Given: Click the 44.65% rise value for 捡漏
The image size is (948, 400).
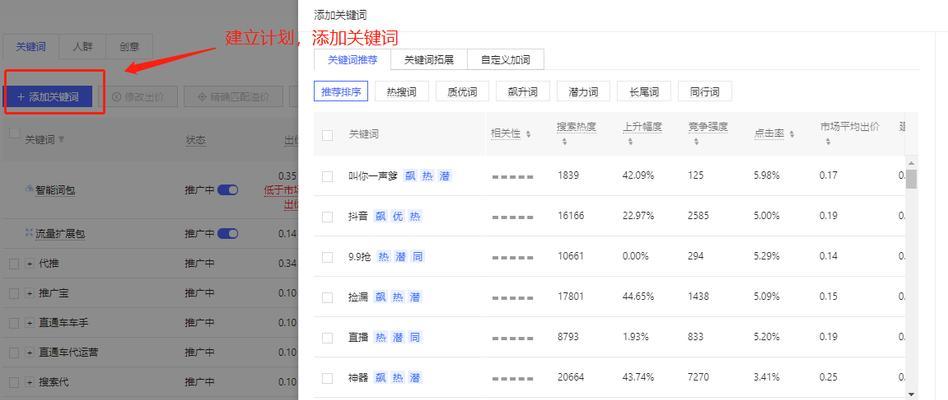Looking at the screenshot, I should [638, 296].
